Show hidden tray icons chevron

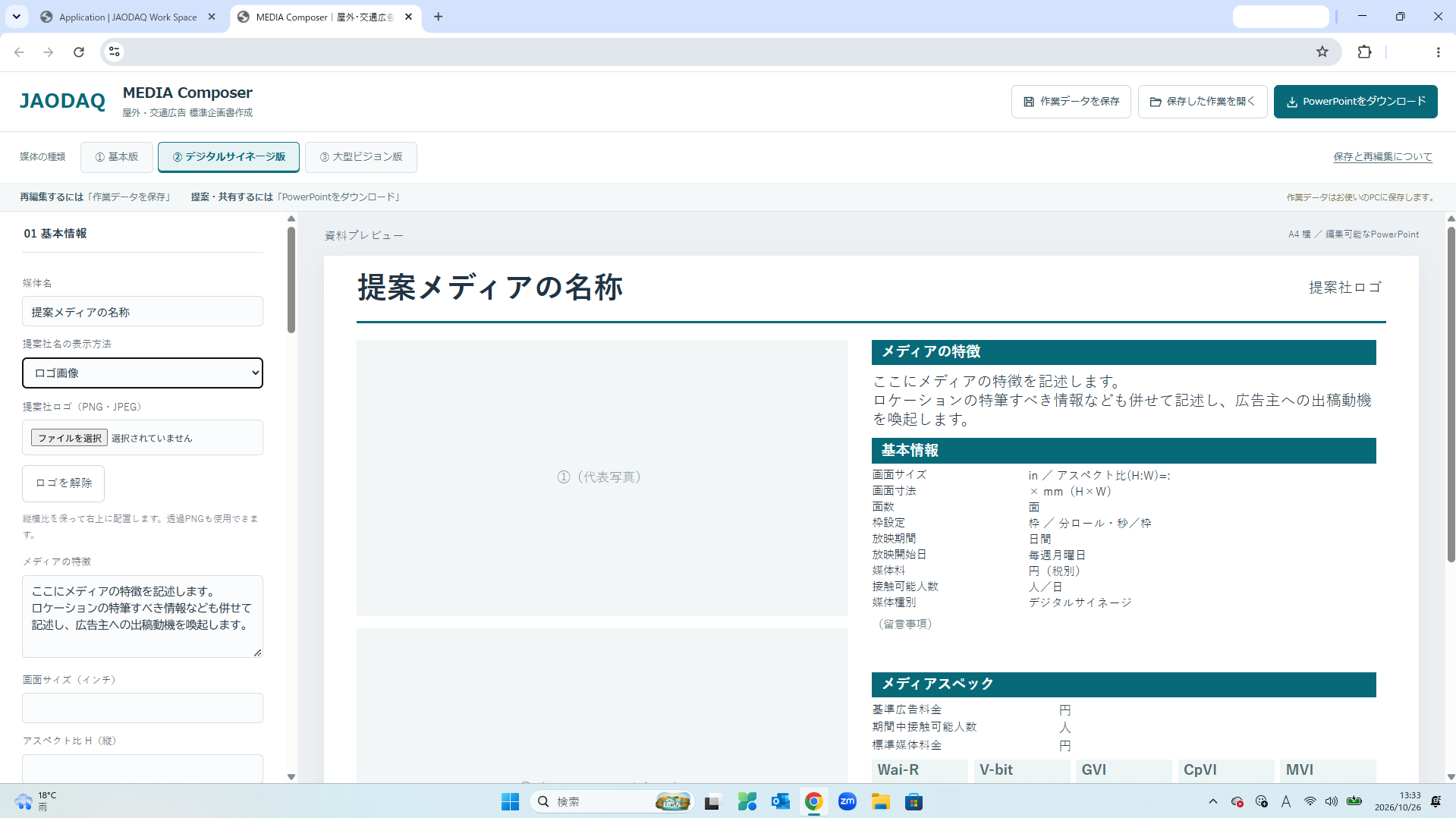click(x=1212, y=801)
